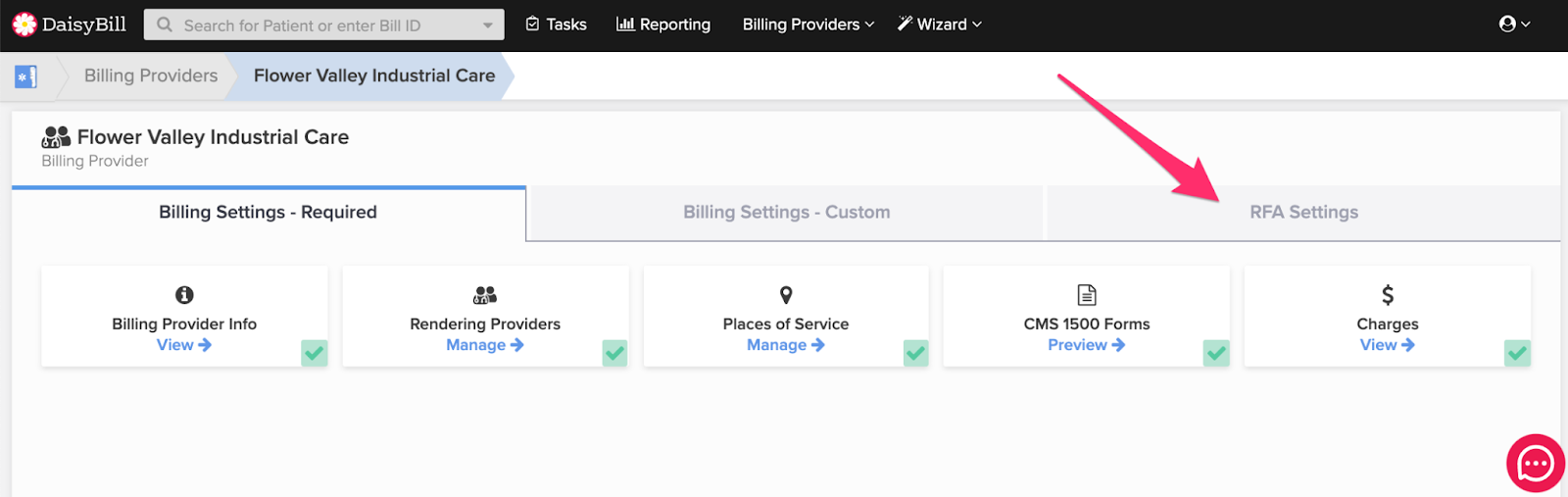Manage Places of Service link

pos(786,345)
